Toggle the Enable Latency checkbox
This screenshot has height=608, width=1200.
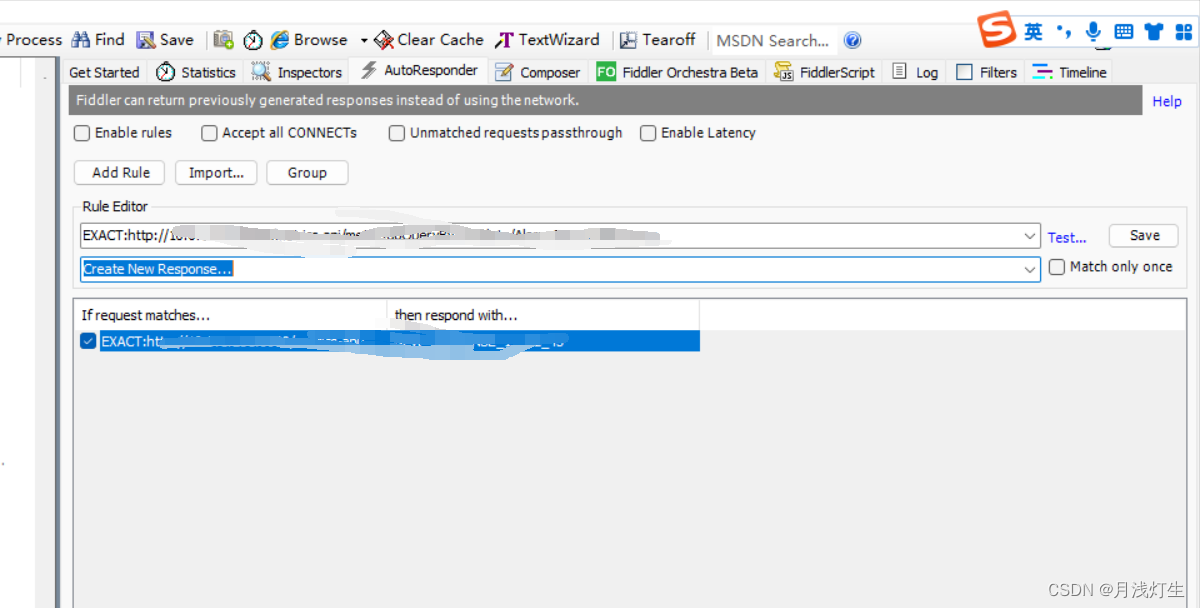pos(648,133)
